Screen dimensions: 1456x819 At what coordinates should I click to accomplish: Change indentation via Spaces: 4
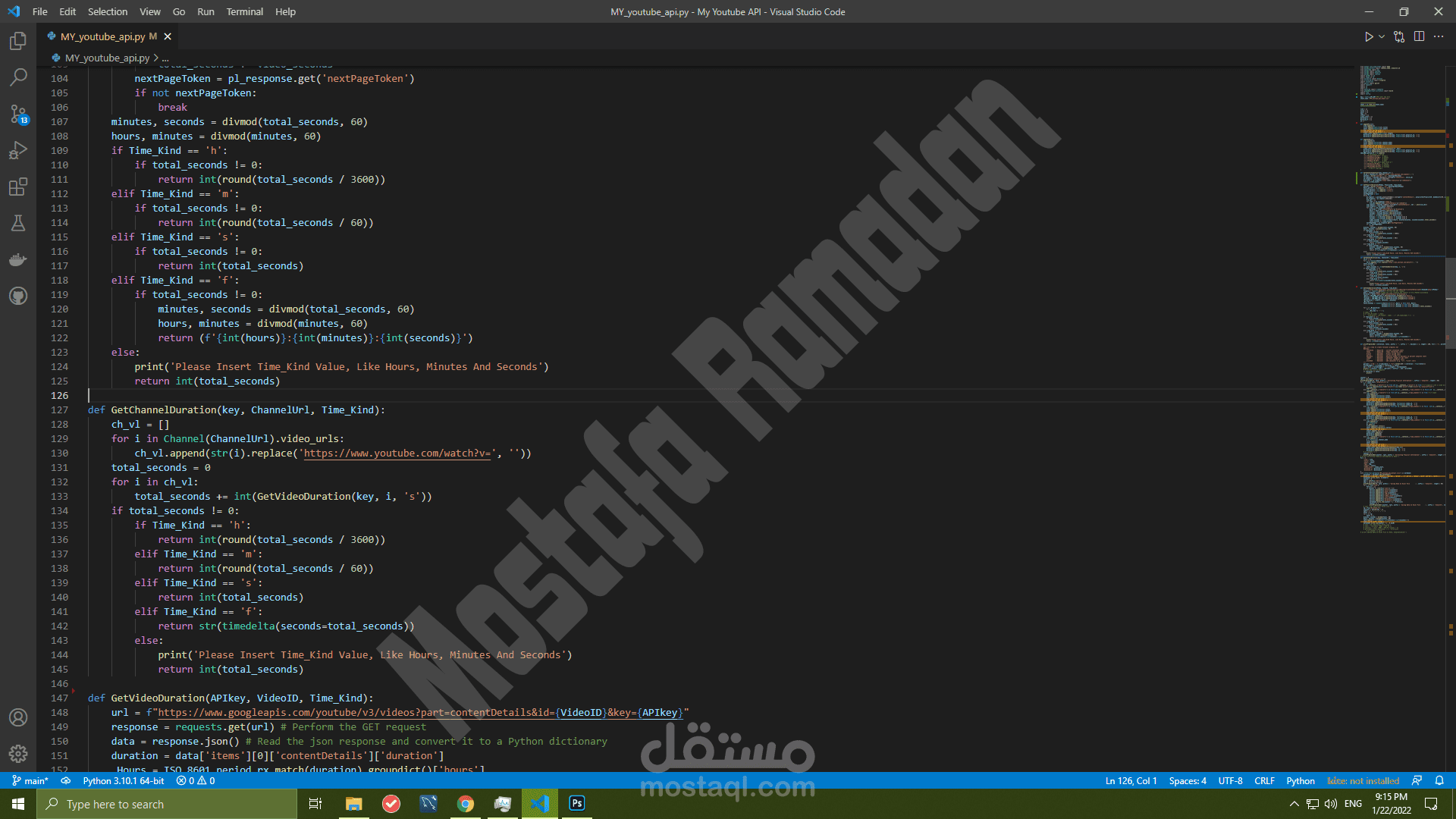click(x=1188, y=780)
